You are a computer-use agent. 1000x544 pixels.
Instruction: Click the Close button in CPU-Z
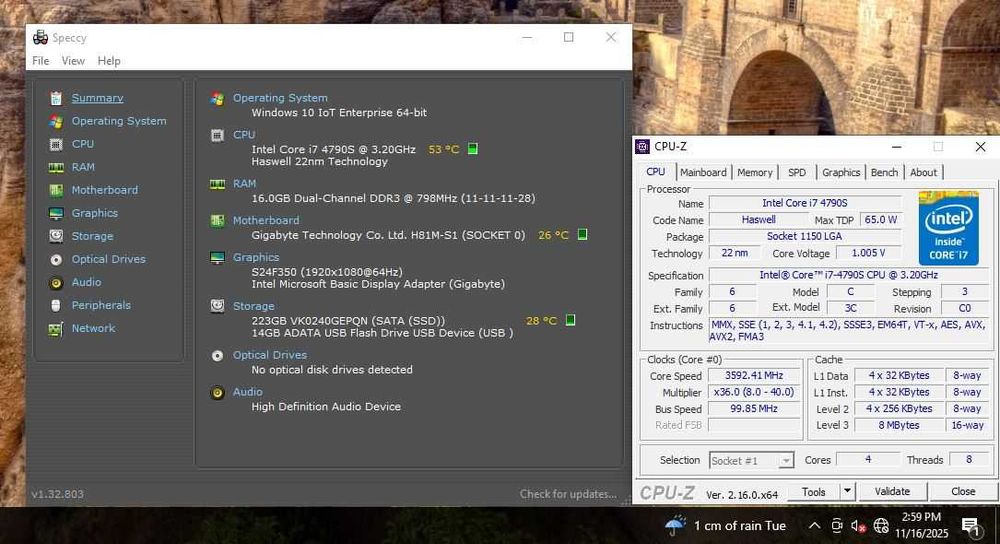pyautogui.click(x=962, y=491)
